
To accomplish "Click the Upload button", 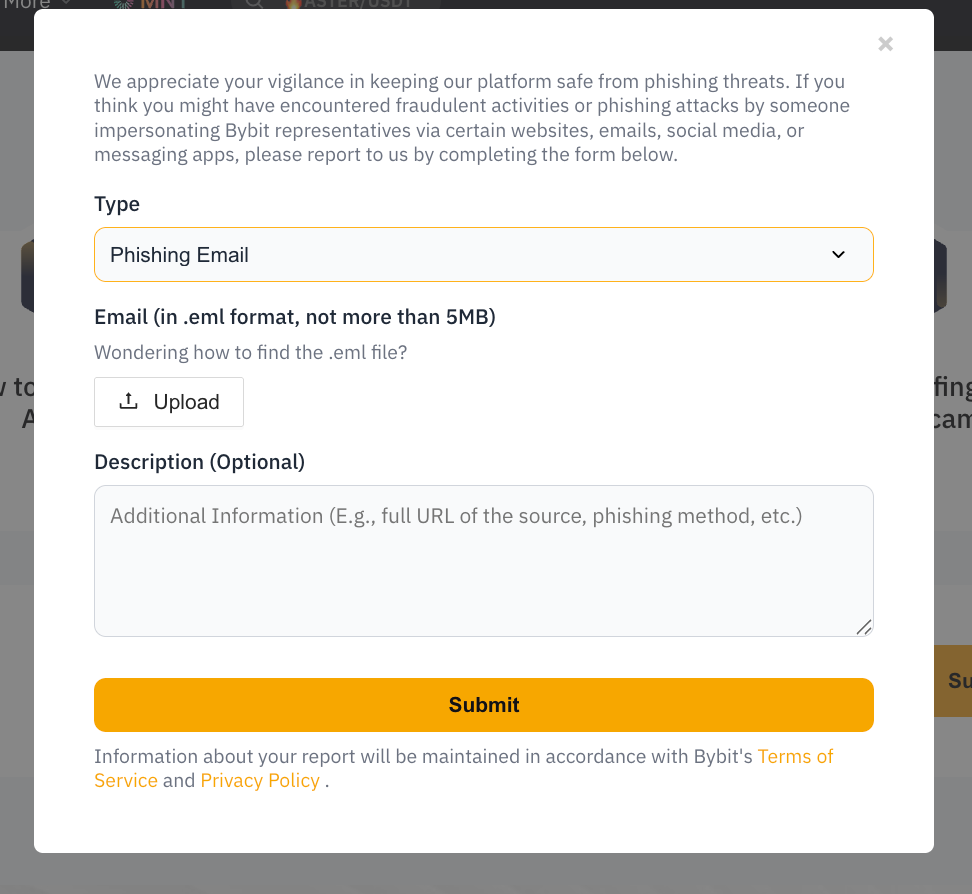I will point(169,402).
